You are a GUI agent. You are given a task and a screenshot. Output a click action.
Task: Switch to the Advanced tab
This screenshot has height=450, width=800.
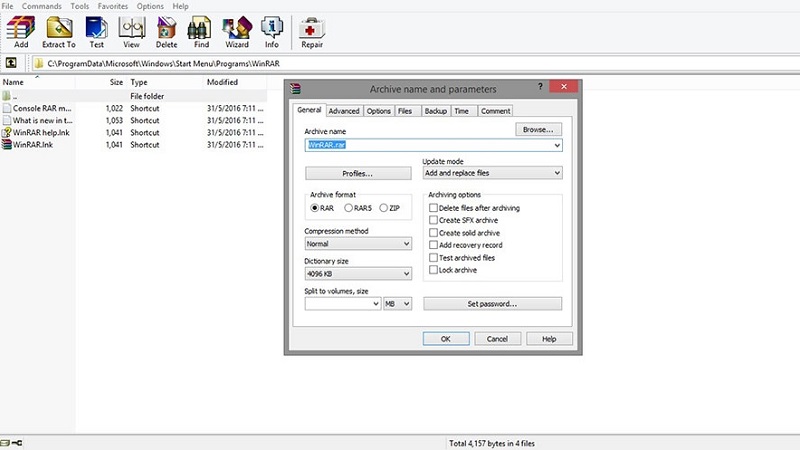(x=344, y=111)
